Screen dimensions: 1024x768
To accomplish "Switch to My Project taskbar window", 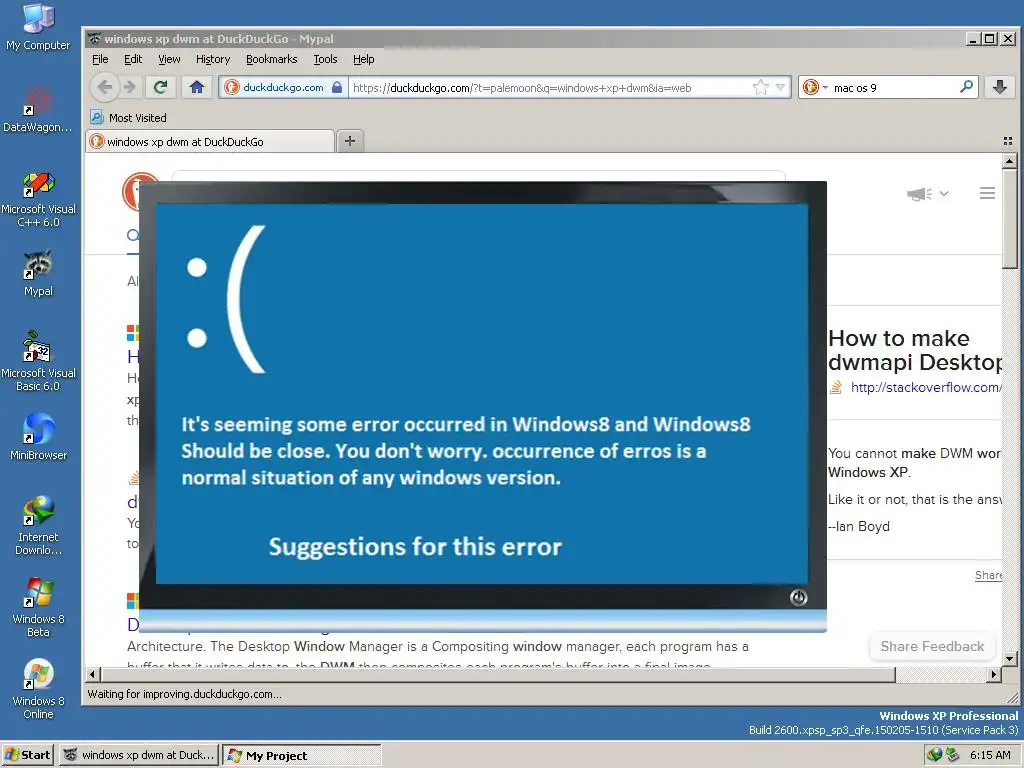I will tap(302, 756).
